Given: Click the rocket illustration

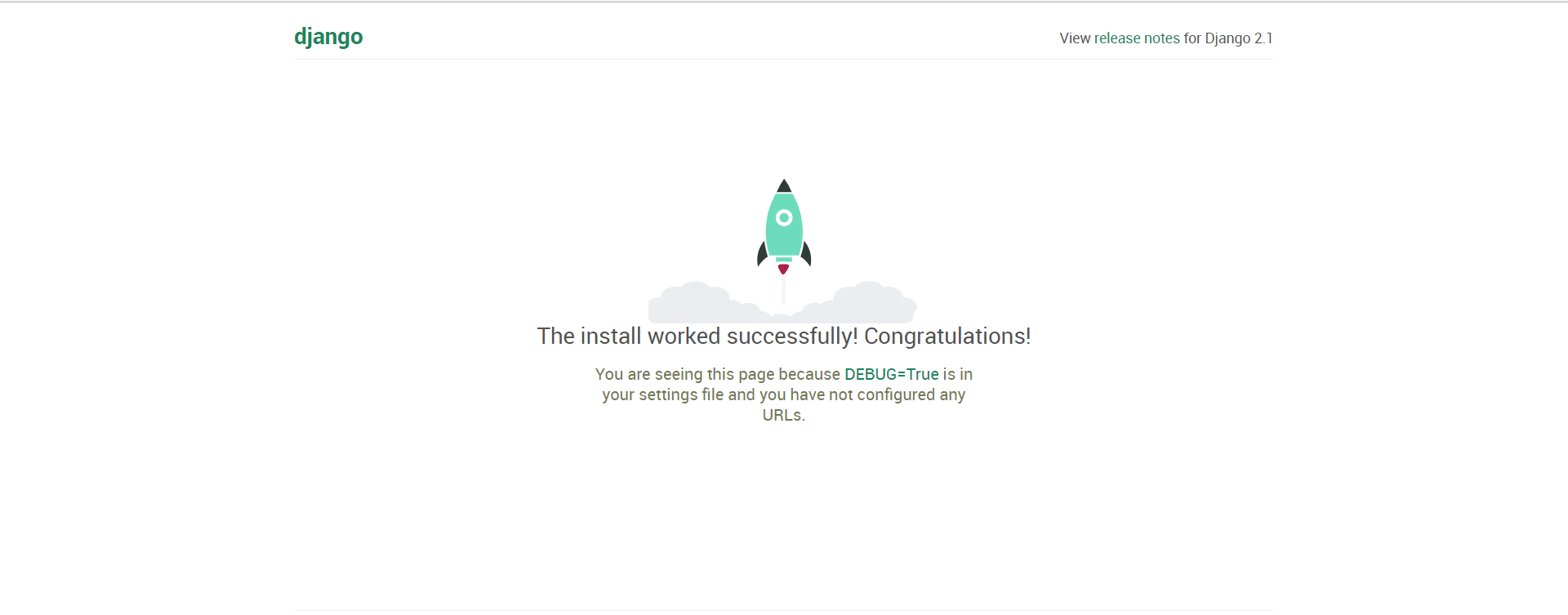Looking at the screenshot, I should coord(783,251).
